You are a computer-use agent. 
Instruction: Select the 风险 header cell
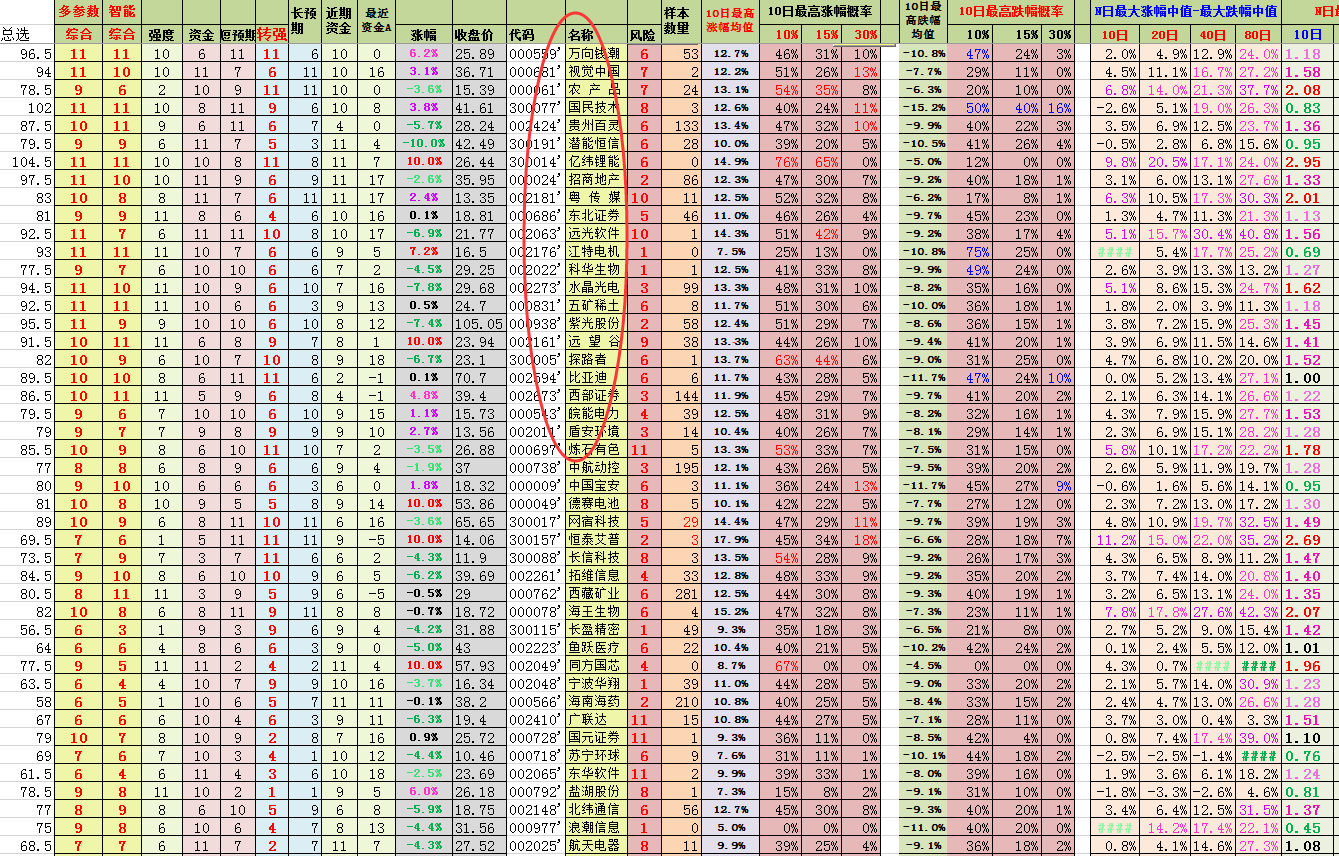coord(643,34)
